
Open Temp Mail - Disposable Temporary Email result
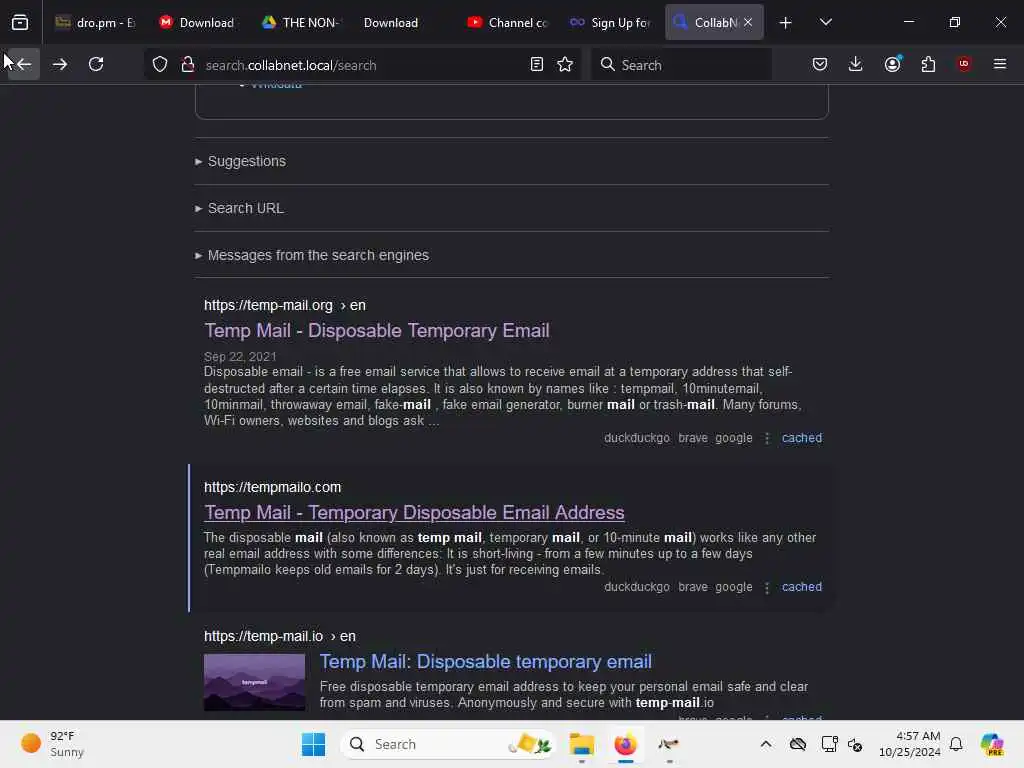(377, 330)
